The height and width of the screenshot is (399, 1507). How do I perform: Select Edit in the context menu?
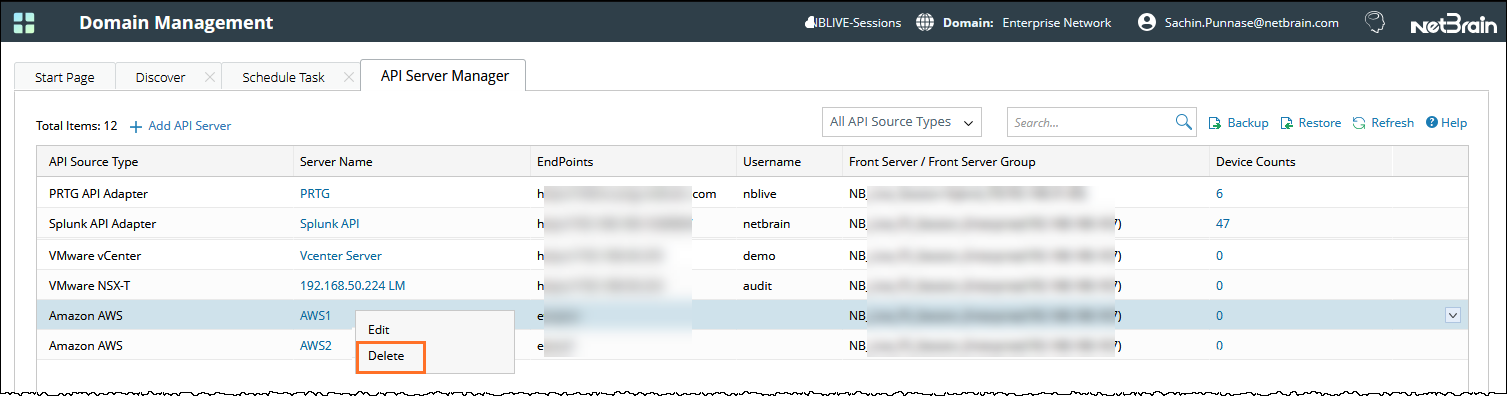tap(379, 329)
